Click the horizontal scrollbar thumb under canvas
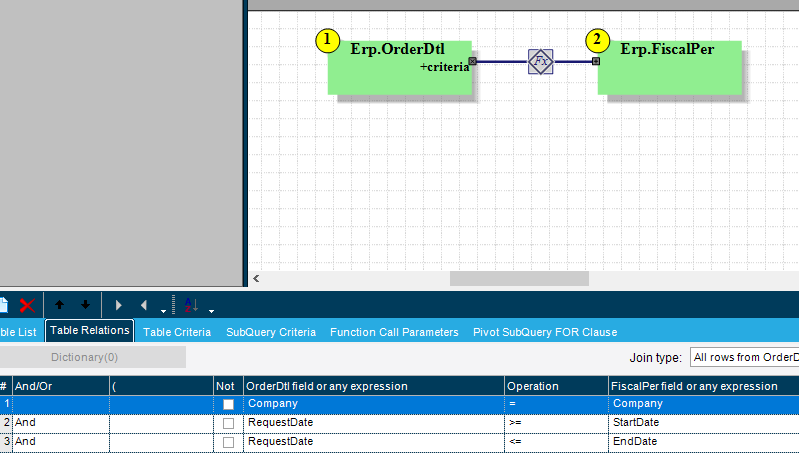Screen dimensions: 799x457 coord(519,278)
